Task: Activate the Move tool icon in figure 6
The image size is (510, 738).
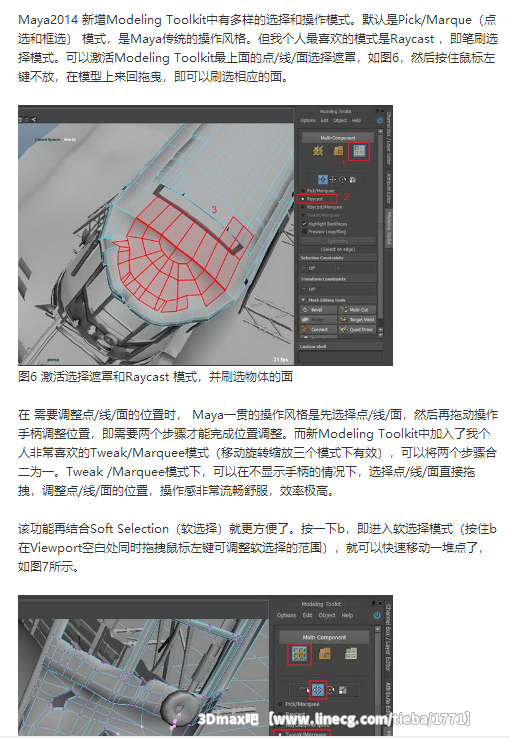Action: pyautogui.click(x=333, y=179)
